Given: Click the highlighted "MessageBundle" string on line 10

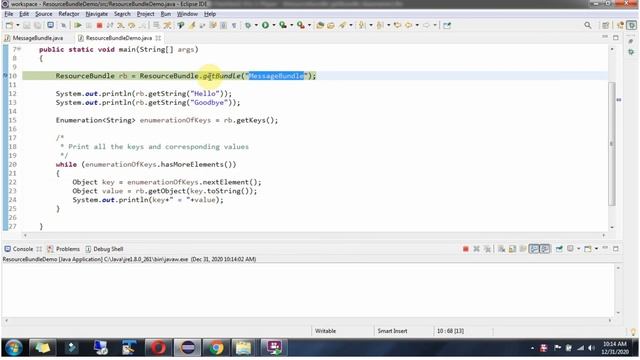Looking at the screenshot, I should [x=276, y=76].
